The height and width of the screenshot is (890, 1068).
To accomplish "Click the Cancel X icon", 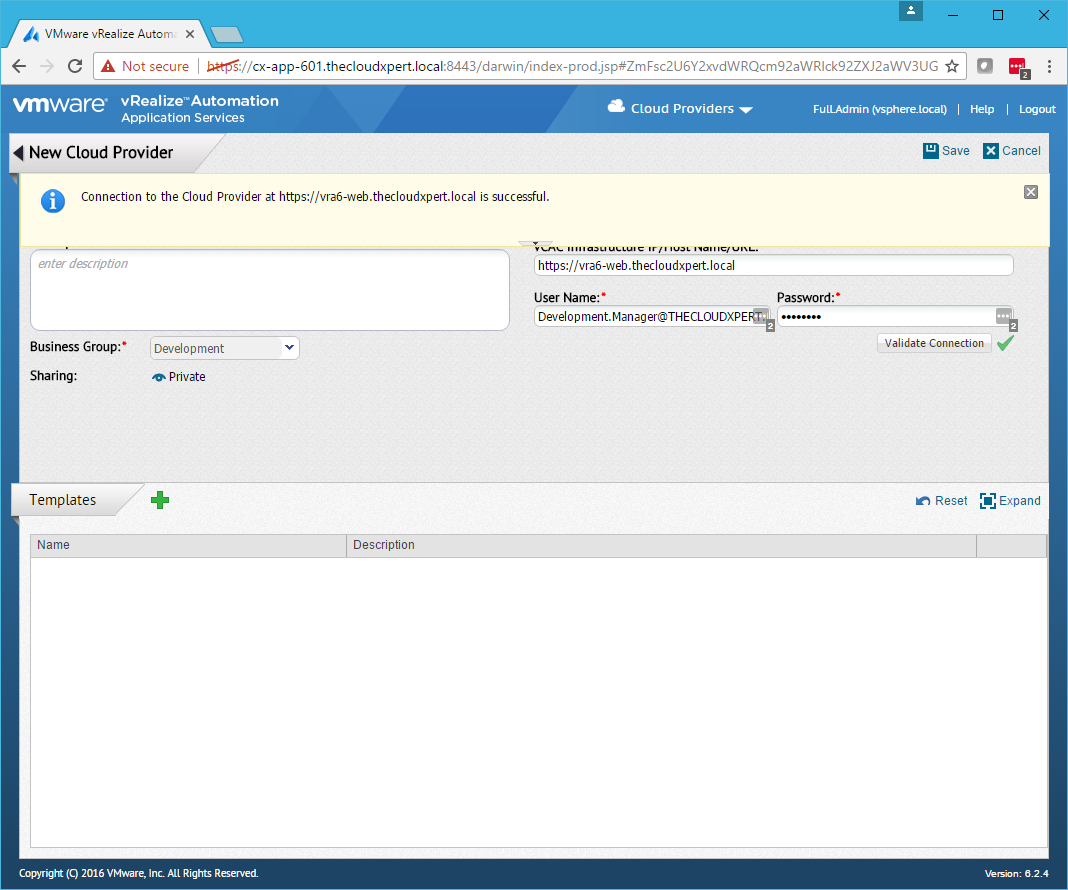I will click(990, 150).
